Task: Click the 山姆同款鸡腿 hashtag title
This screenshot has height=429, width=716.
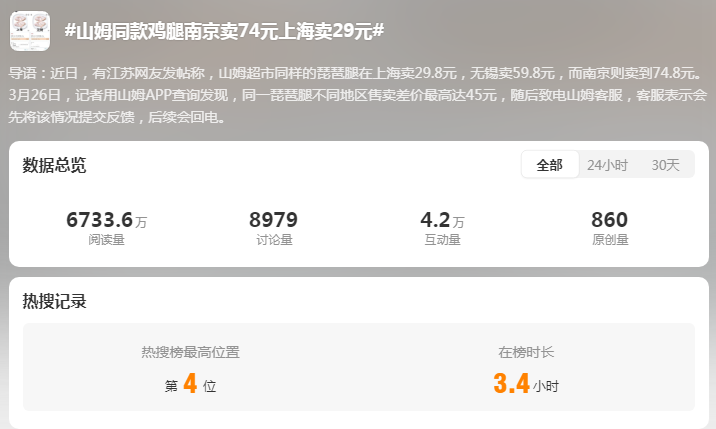Action: coord(224,31)
